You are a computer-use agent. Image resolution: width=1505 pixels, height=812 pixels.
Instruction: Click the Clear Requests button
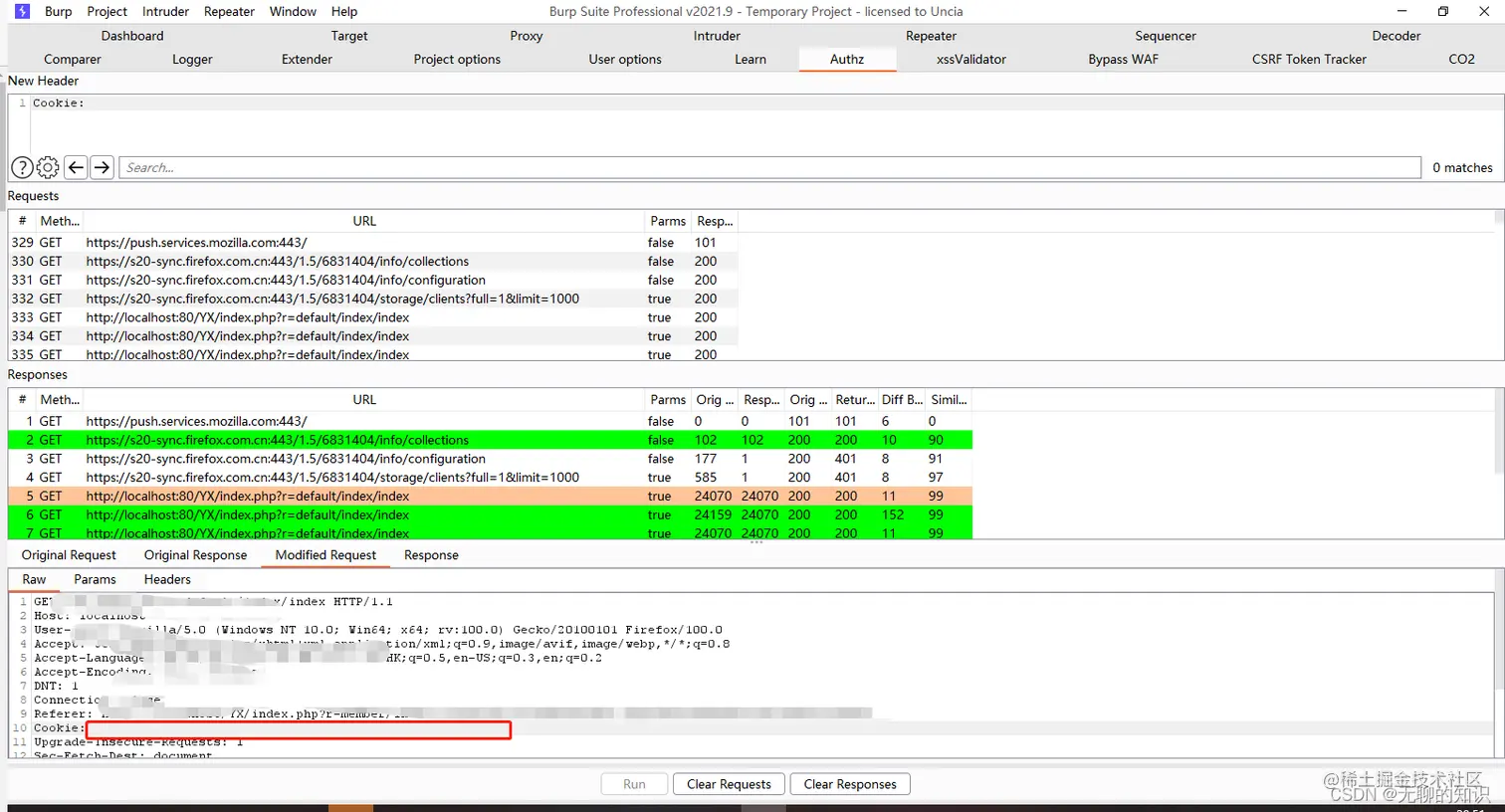point(729,784)
